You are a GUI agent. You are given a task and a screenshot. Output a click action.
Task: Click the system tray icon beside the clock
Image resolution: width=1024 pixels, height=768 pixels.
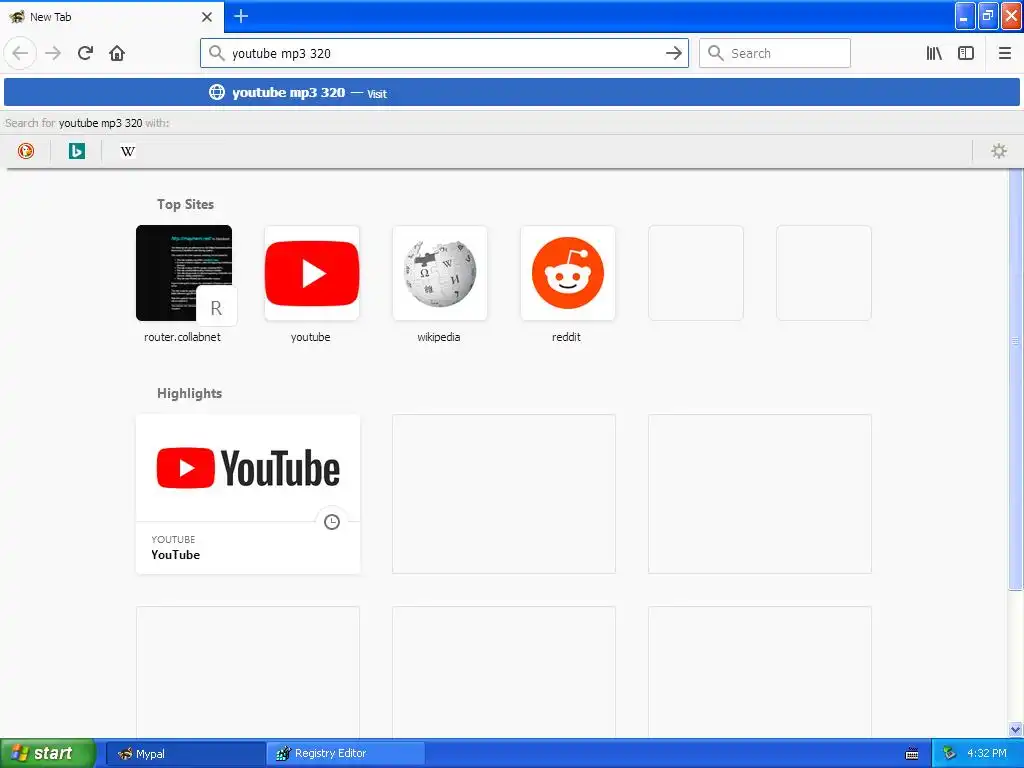[x=950, y=754]
